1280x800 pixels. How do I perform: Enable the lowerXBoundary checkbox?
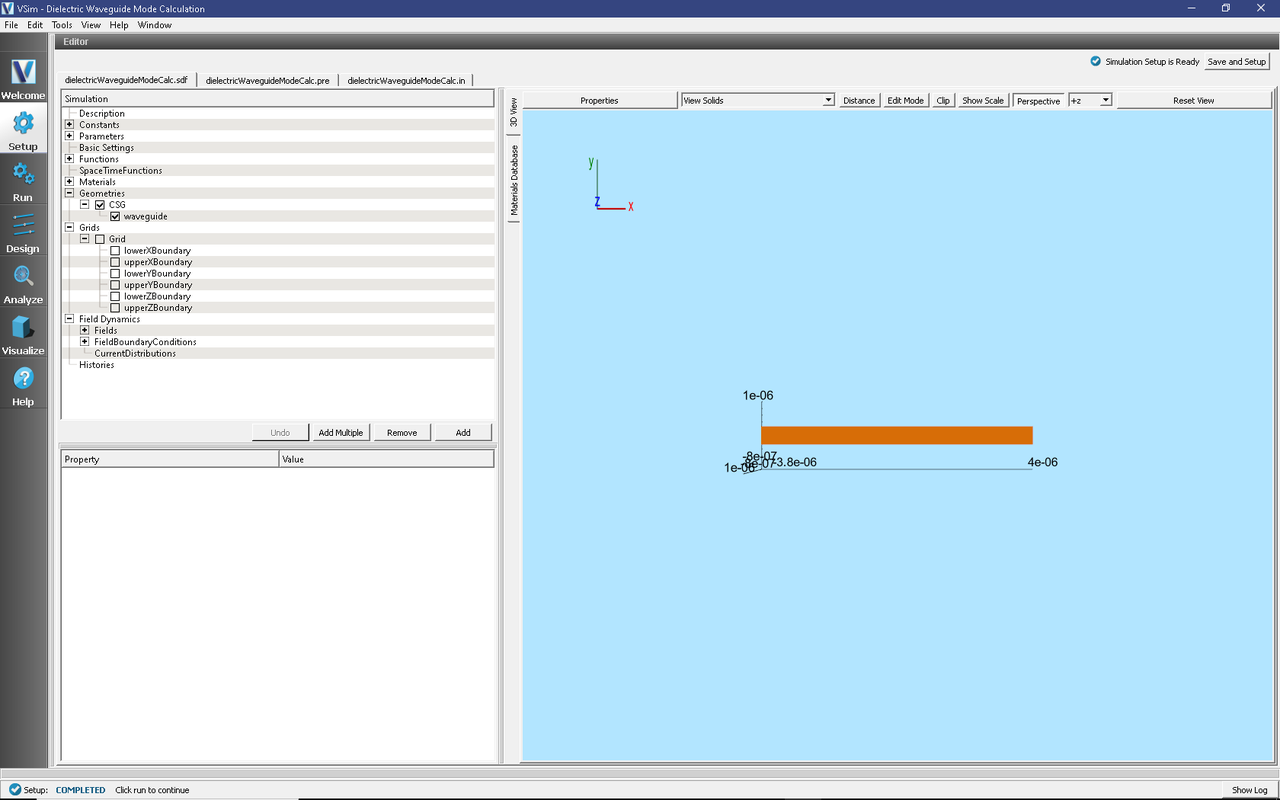click(115, 251)
